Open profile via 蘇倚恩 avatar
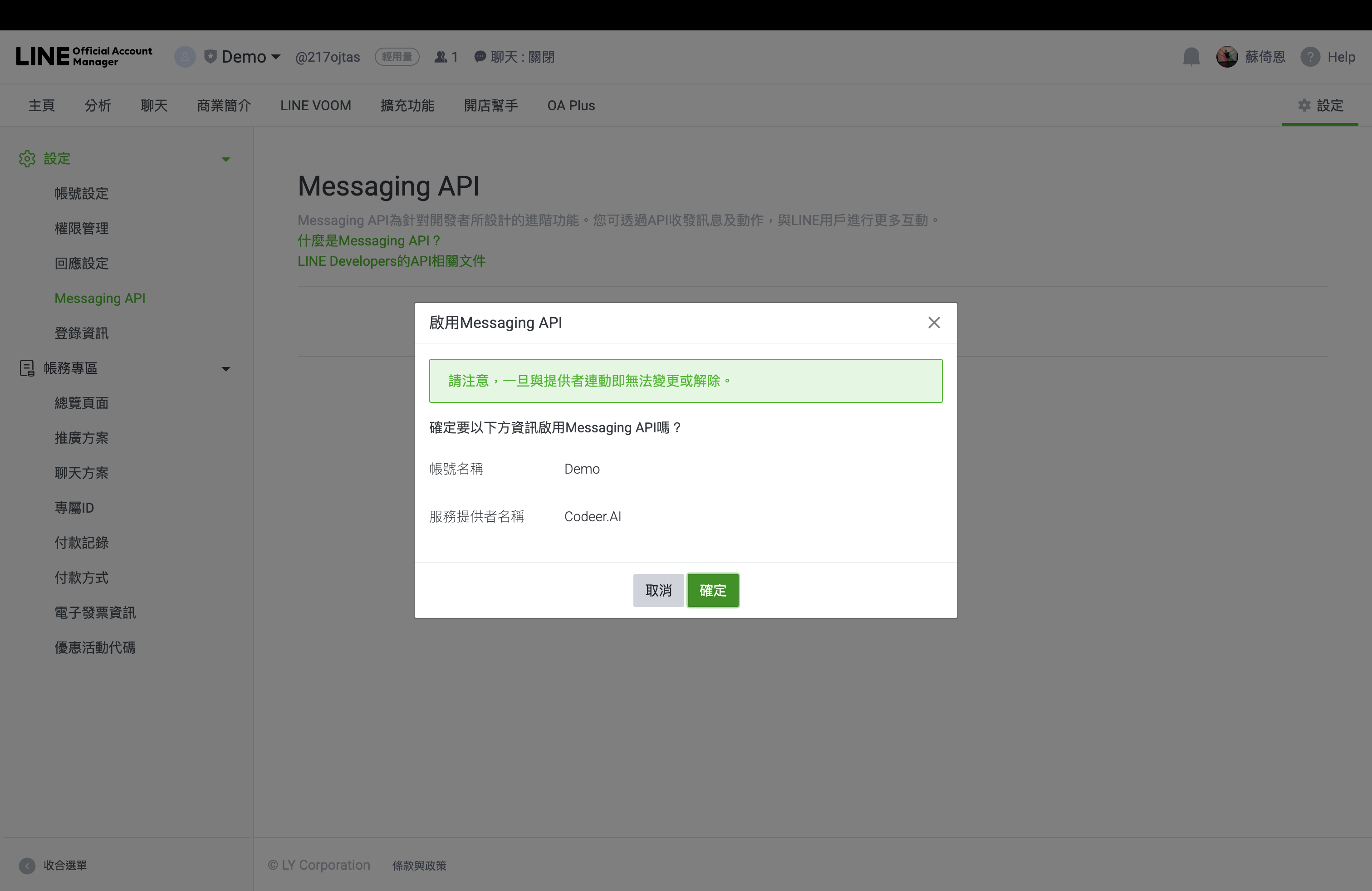1372x891 pixels. click(1227, 56)
